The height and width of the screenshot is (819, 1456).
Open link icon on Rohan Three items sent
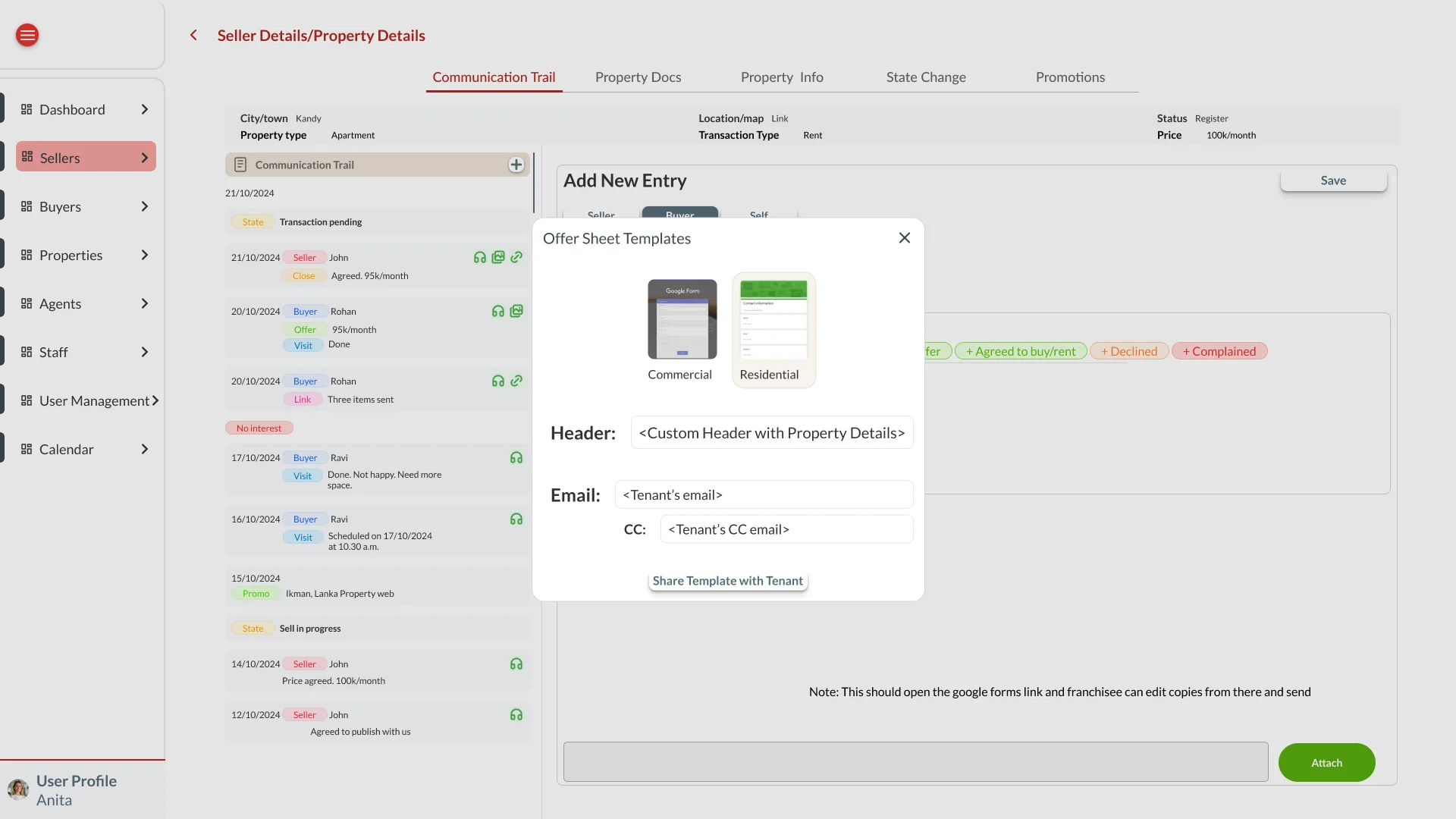(x=516, y=381)
